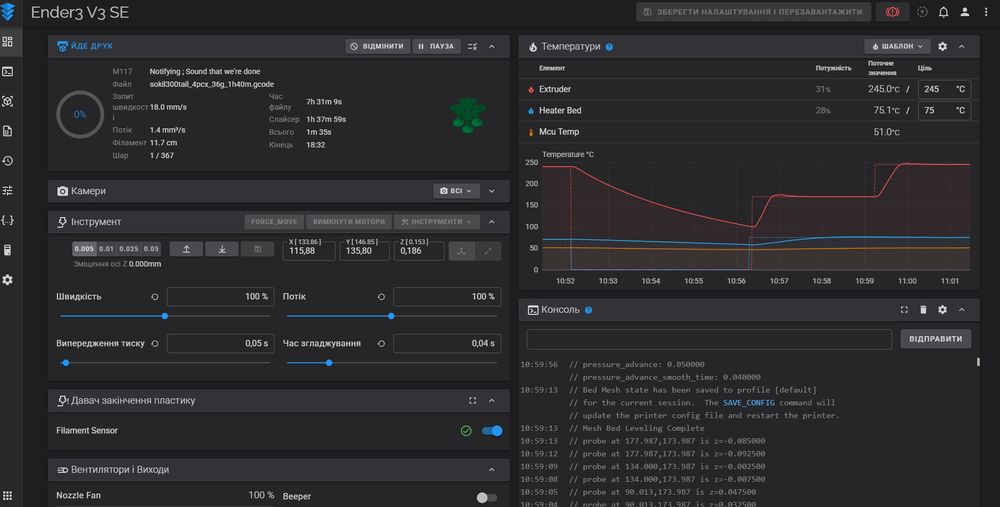Open G-code Files page in sidebar
This screenshot has width=1000, height=507.
click(x=8, y=130)
